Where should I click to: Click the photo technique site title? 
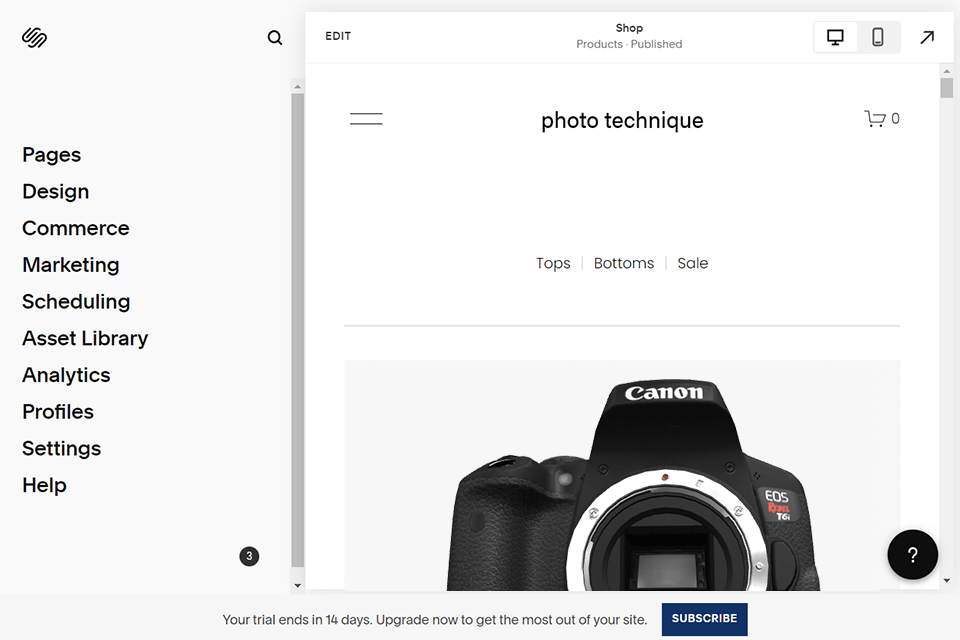pyautogui.click(x=622, y=121)
